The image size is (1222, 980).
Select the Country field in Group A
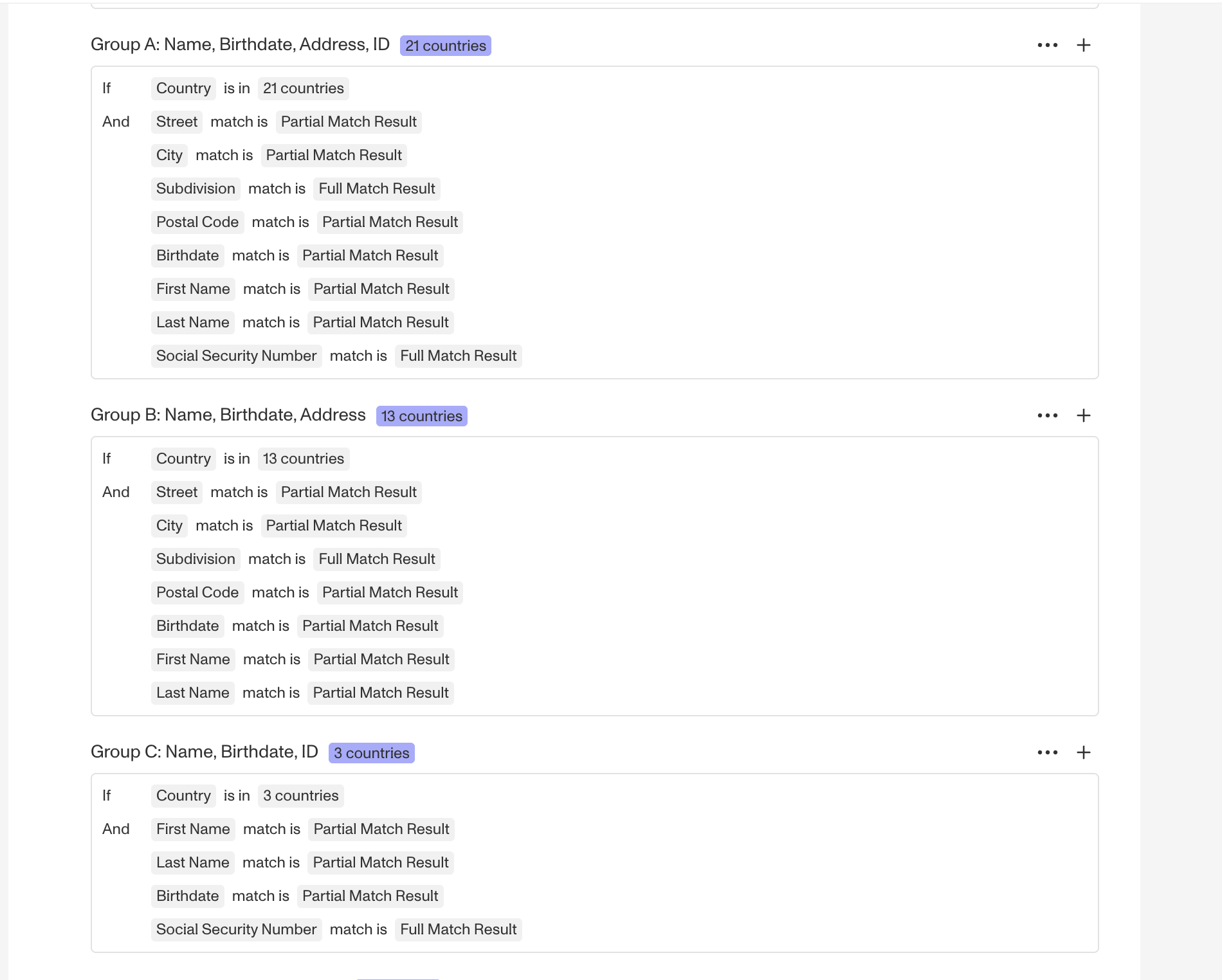point(183,88)
